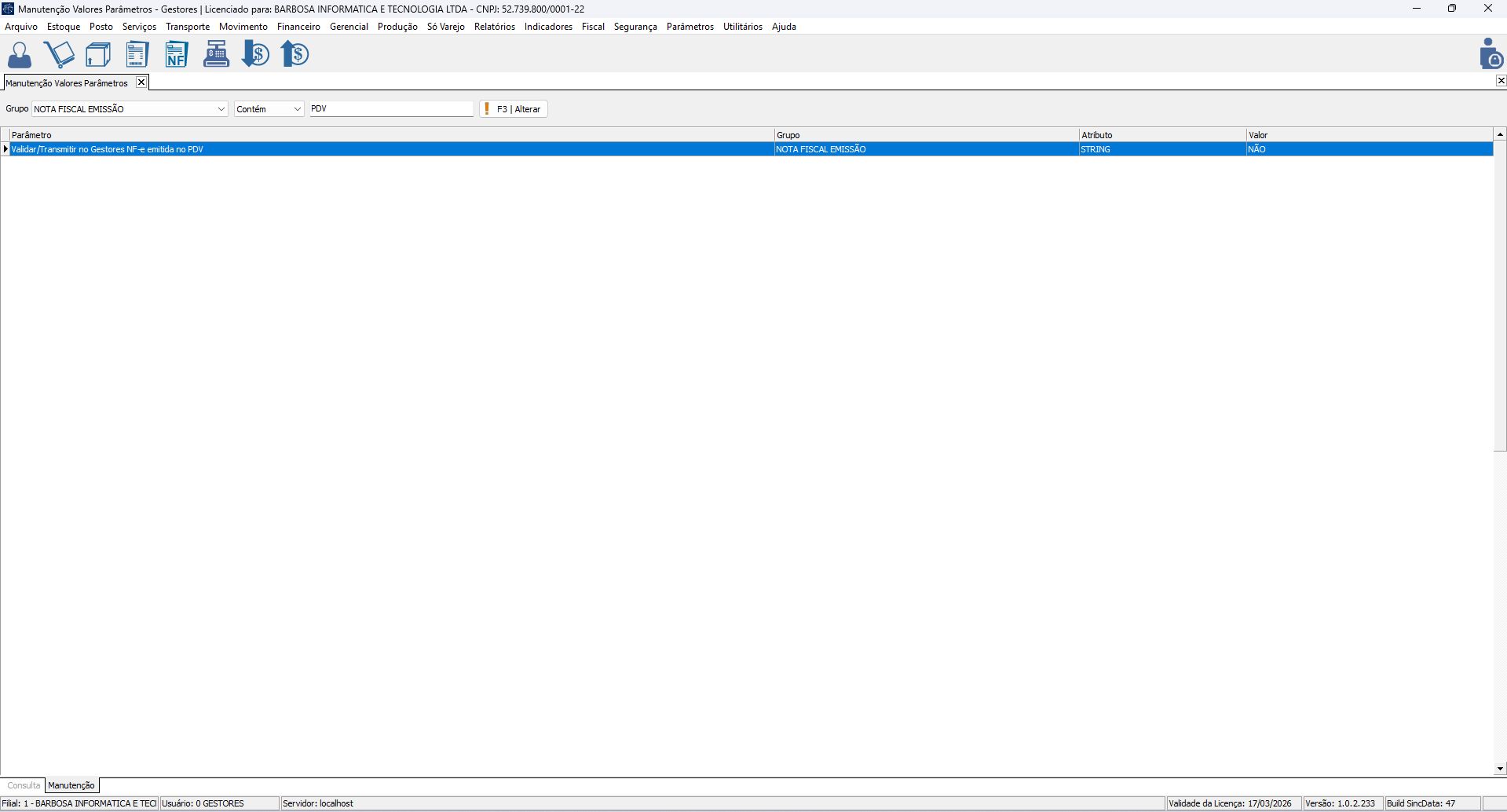Select the Manutenção bottom tab
The width and height of the screenshot is (1507, 812).
coord(71,785)
